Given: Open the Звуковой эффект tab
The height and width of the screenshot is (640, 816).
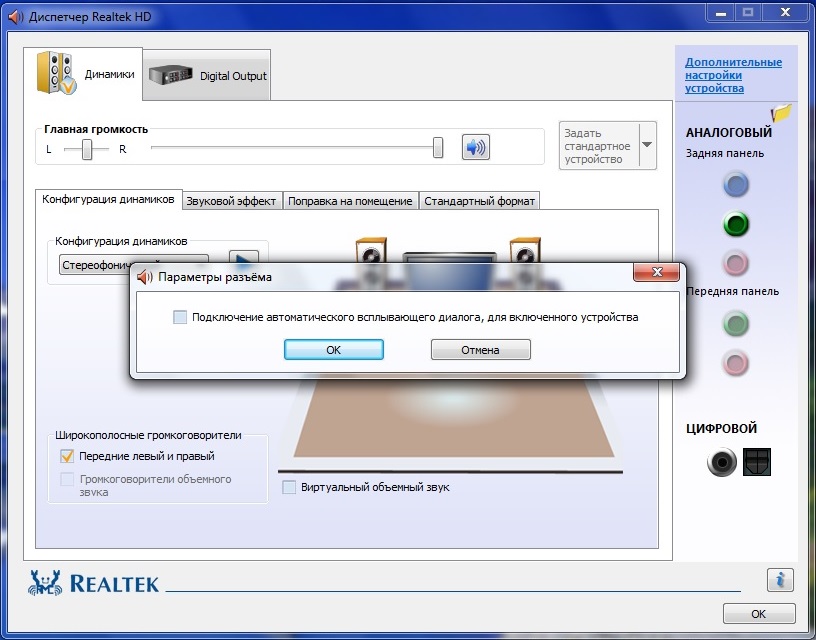Looking at the screenshot, I should point(231,201).
